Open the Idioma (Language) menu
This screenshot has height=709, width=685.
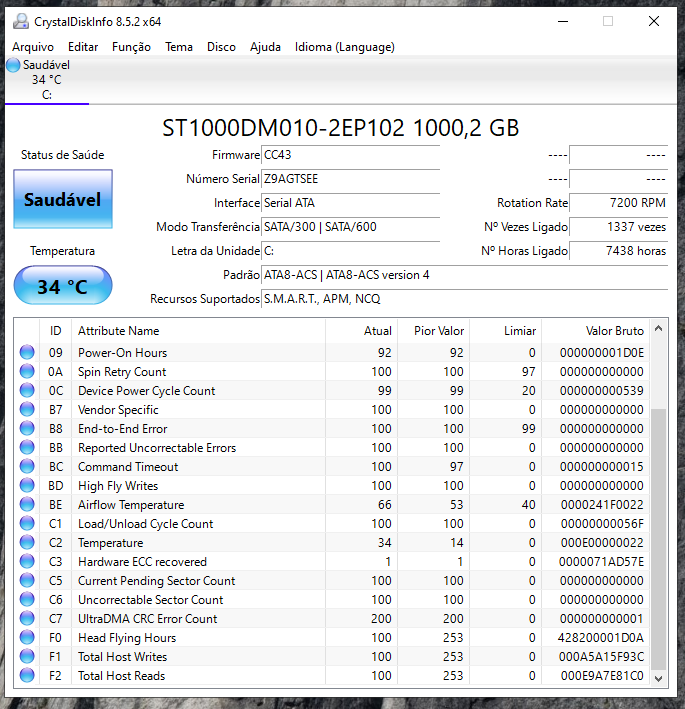click(345, 47)
